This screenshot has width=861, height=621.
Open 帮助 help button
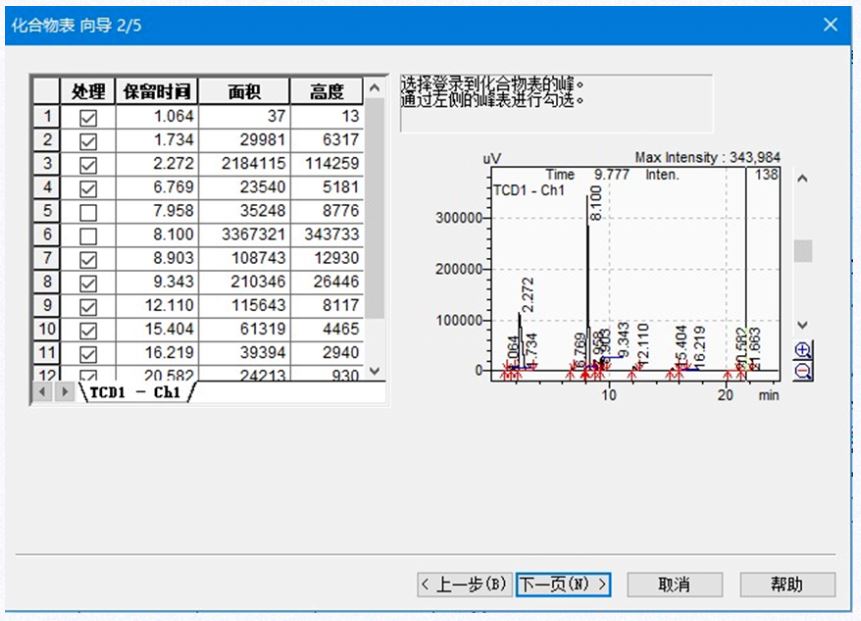click(787, 584)
